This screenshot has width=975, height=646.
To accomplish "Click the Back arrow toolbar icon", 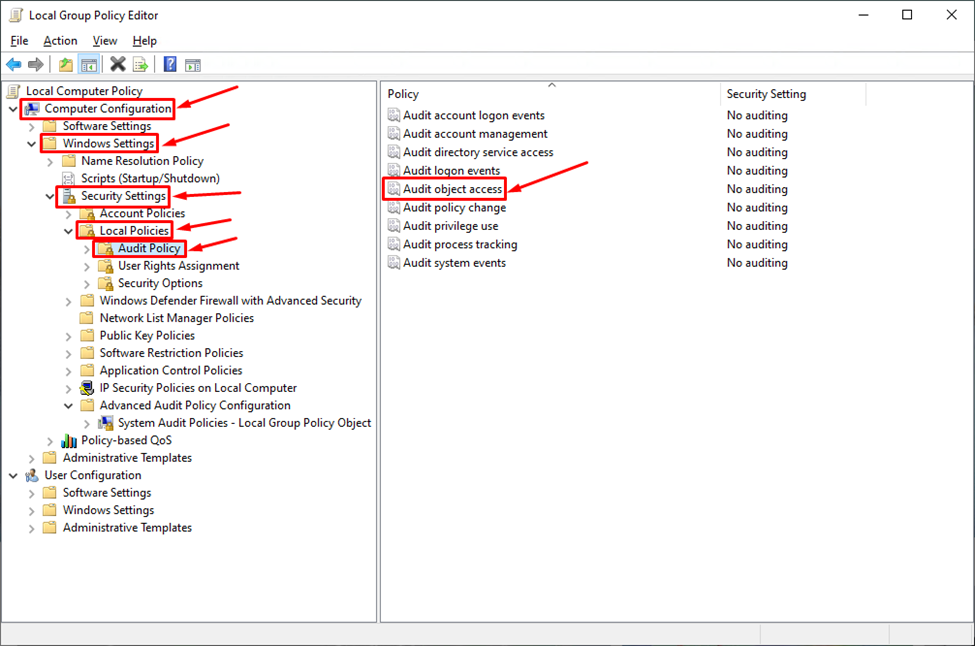I will [14, 65].
